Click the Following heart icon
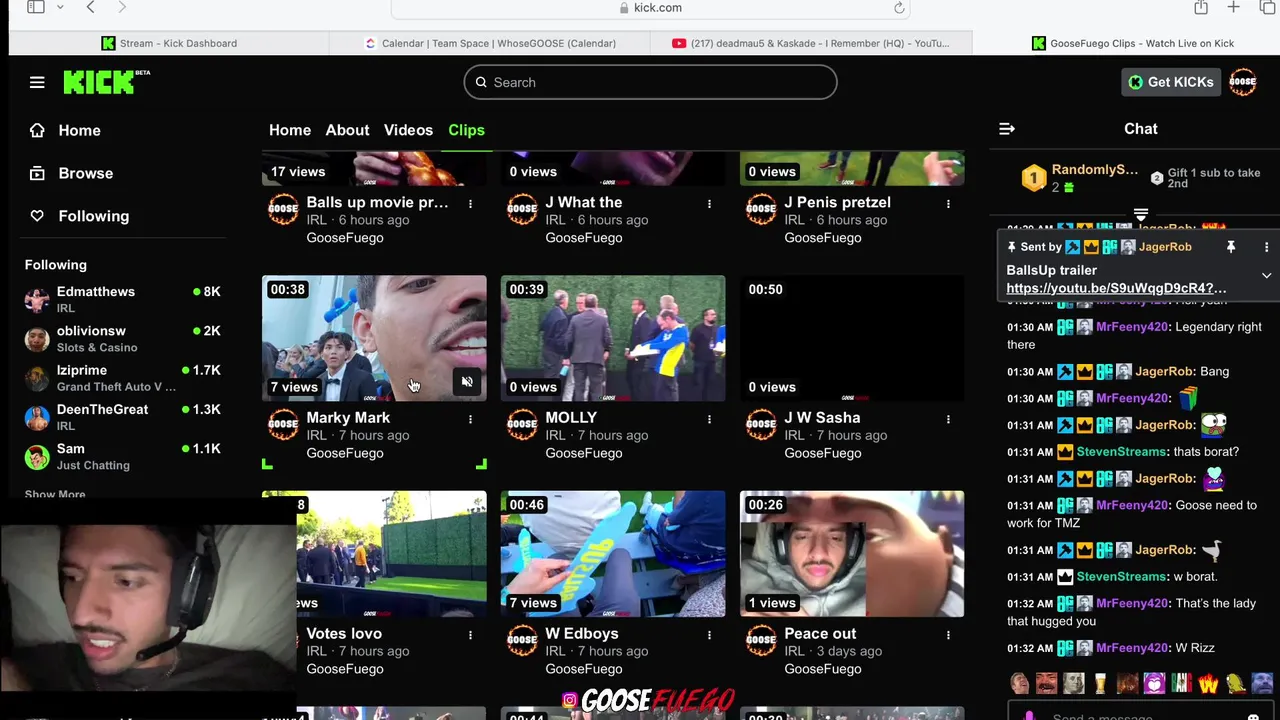Viewport: 1280px width, 720px height. [37, 216]
